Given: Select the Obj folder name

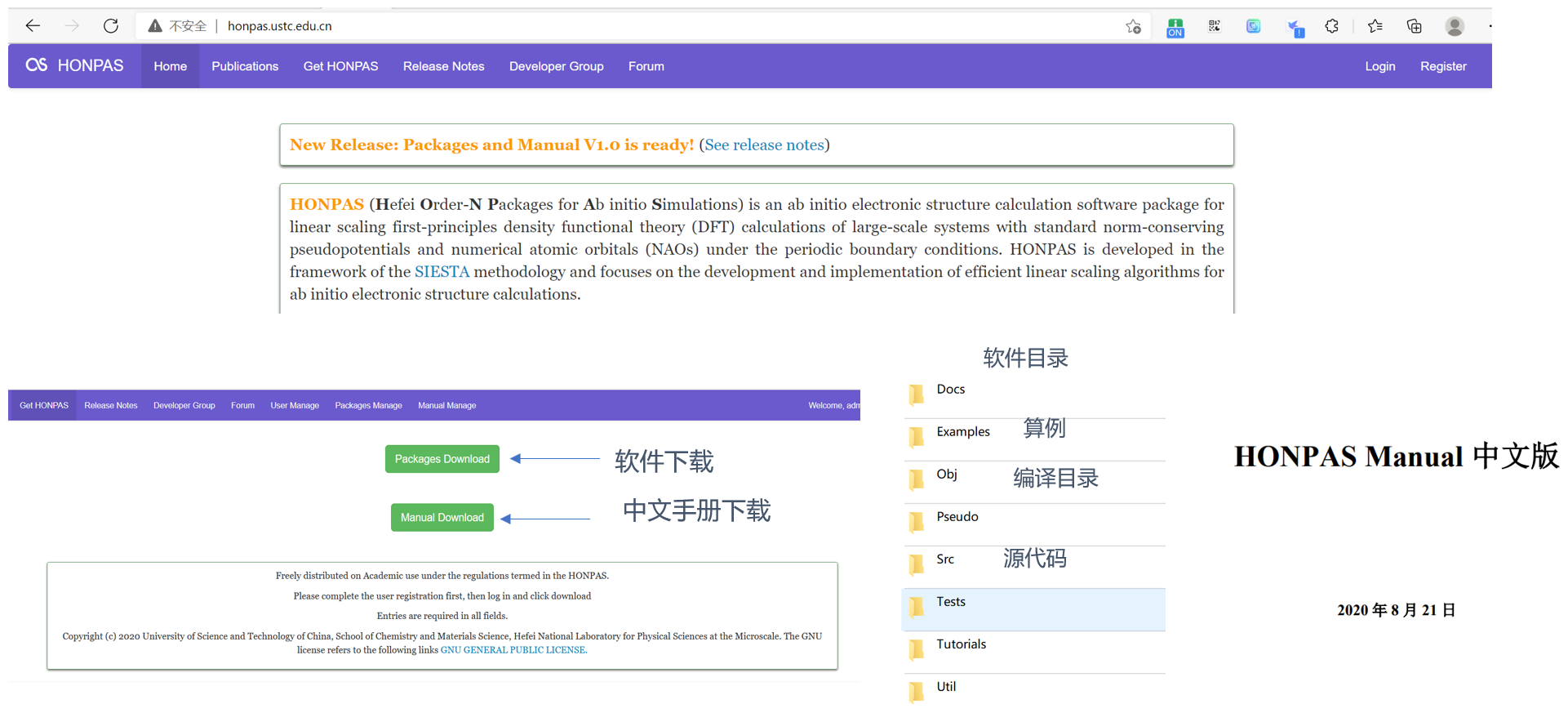Looking at the screenshot, I should pyautogui.click(x=947, y=474).
